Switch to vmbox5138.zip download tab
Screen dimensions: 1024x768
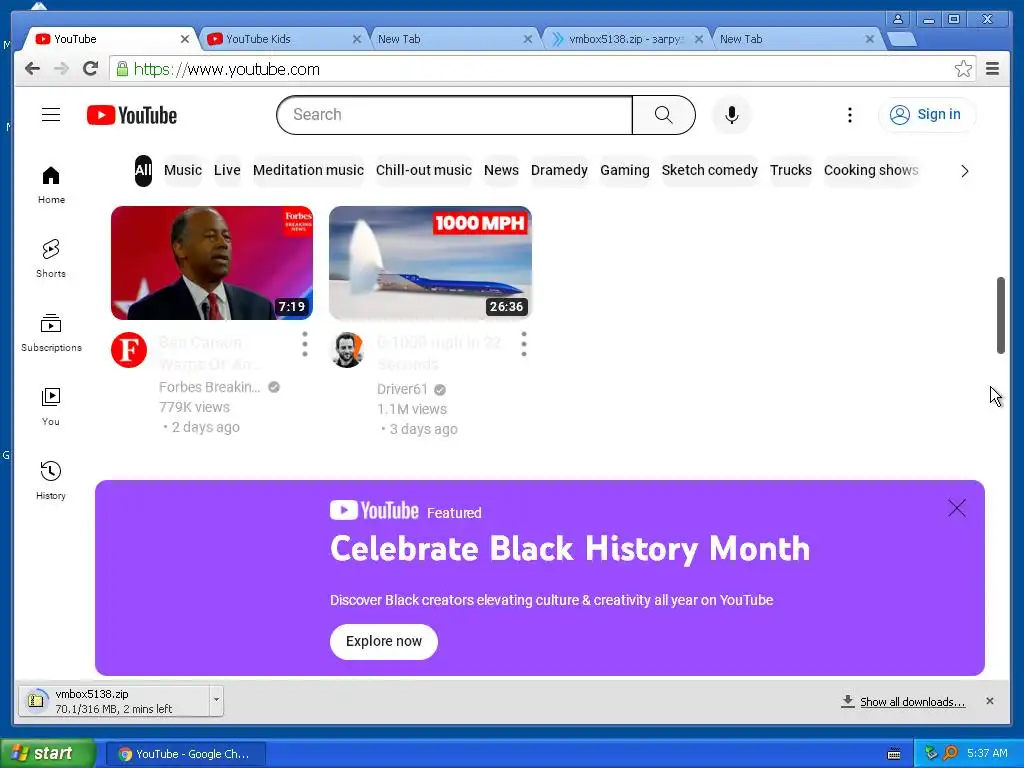[624, 39]
